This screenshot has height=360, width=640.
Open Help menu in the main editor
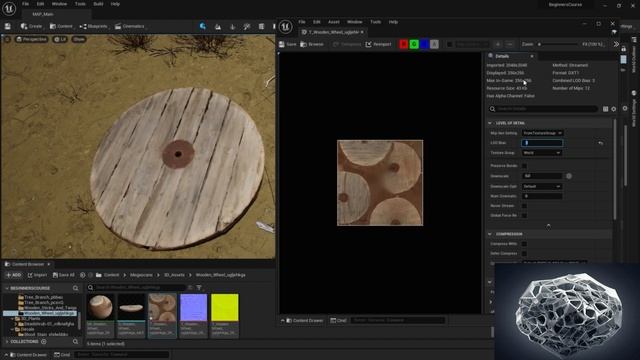coord(115,4)
